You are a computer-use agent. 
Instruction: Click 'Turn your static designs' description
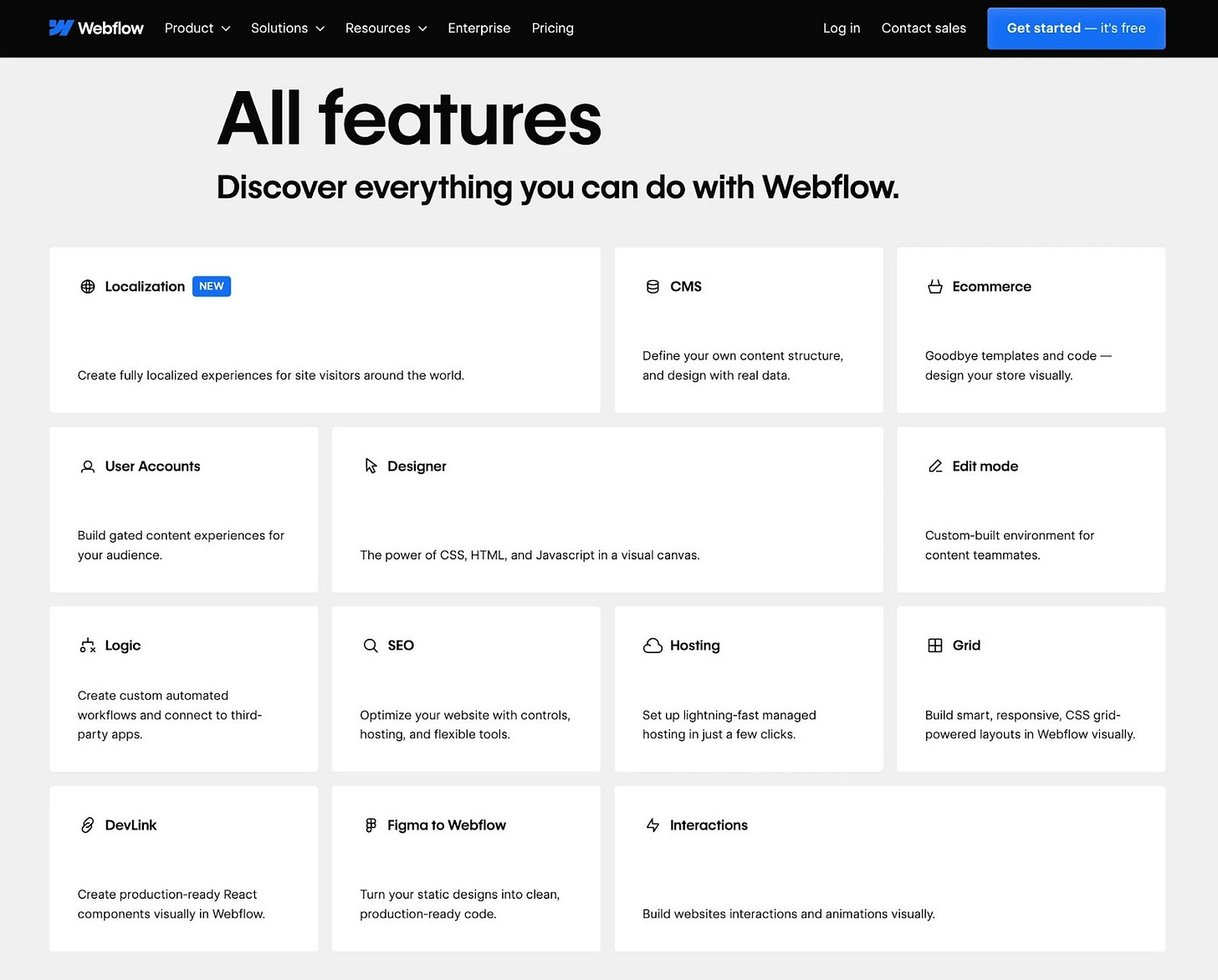tap(460, 904)
